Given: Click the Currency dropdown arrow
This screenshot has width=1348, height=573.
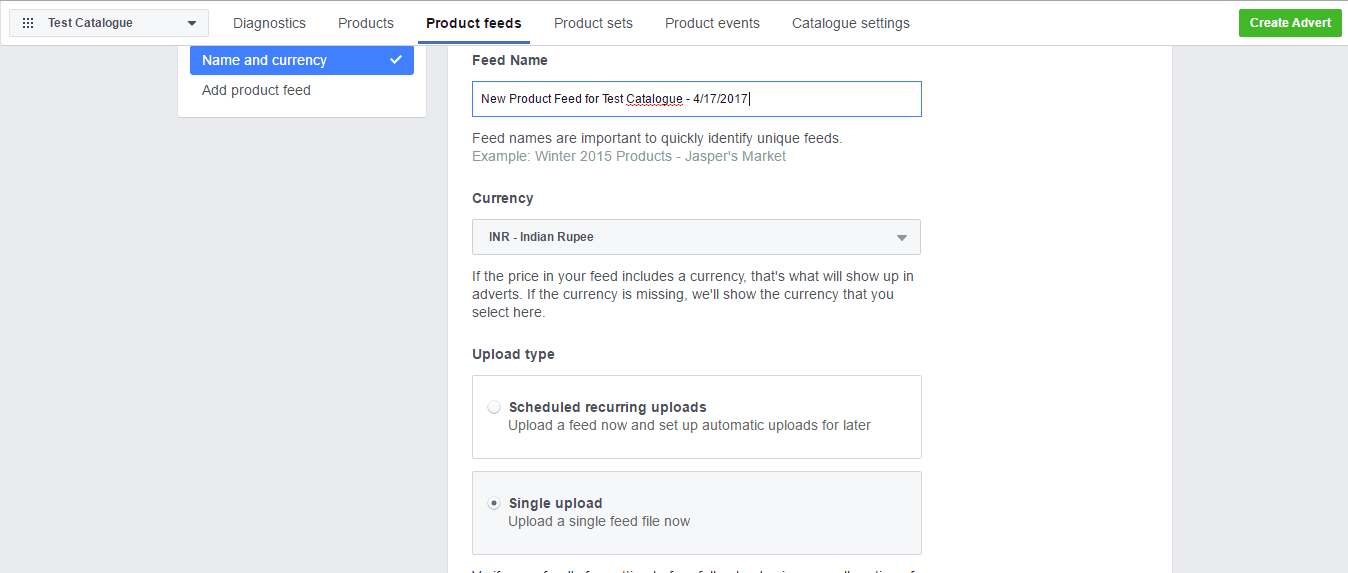Looking at the screenshot, I should [x=901, y=238].
